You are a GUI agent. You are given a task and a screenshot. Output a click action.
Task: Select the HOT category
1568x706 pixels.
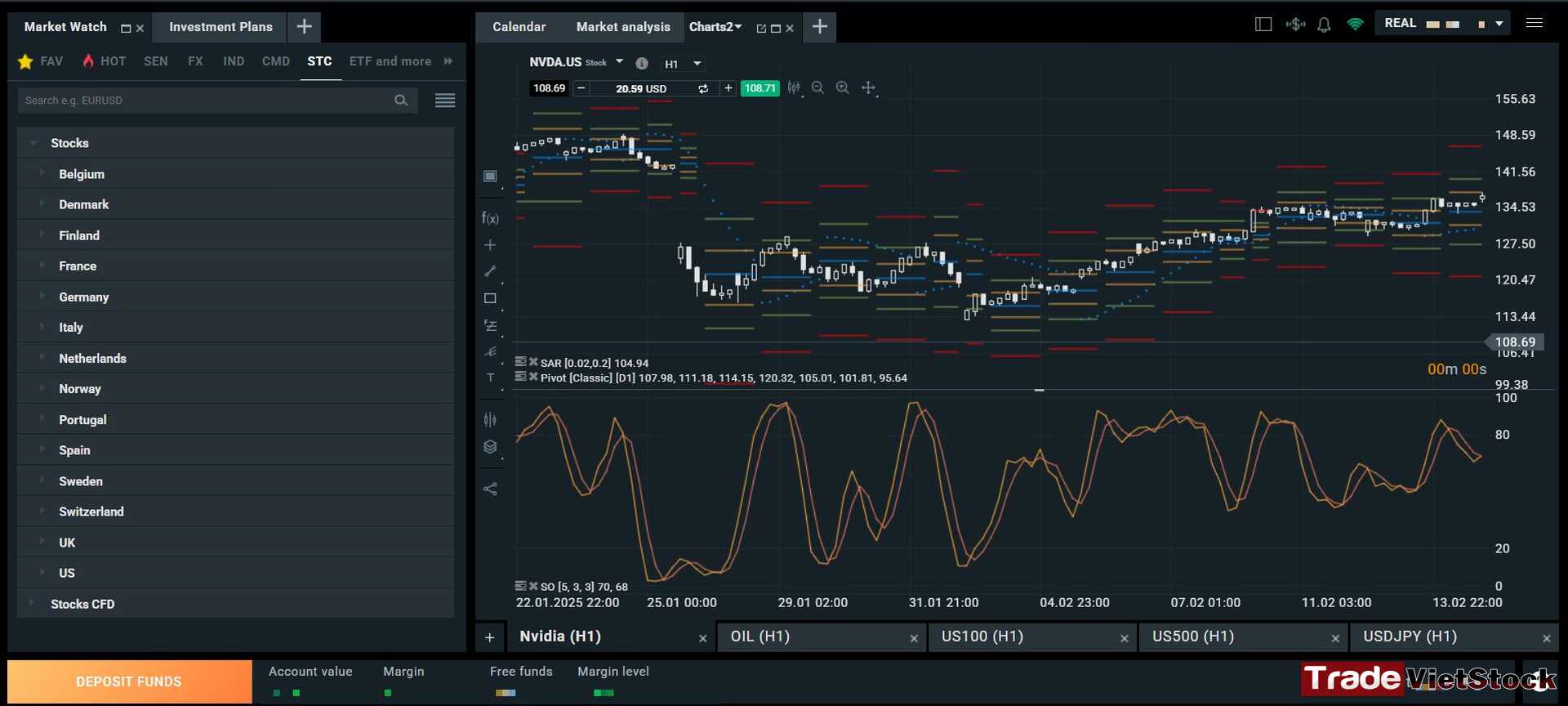105,61
